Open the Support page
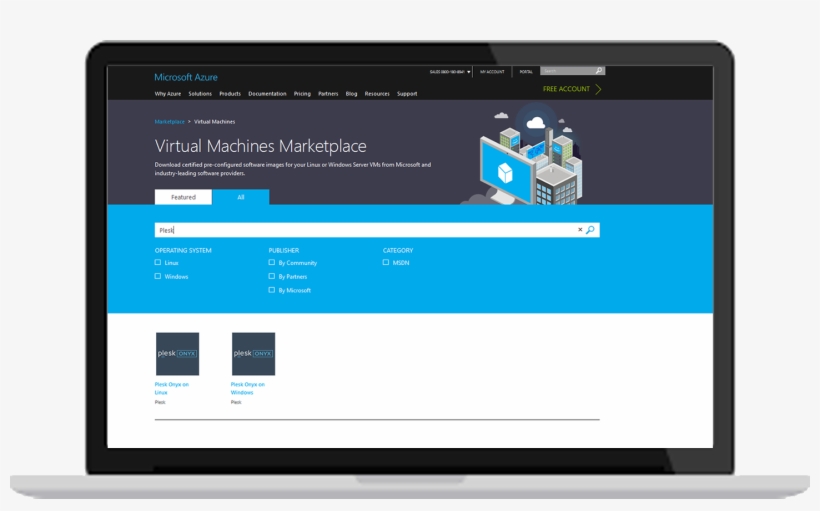Image resolution: width=820 pixels, height=511 pixels. [x=407, y=94]
